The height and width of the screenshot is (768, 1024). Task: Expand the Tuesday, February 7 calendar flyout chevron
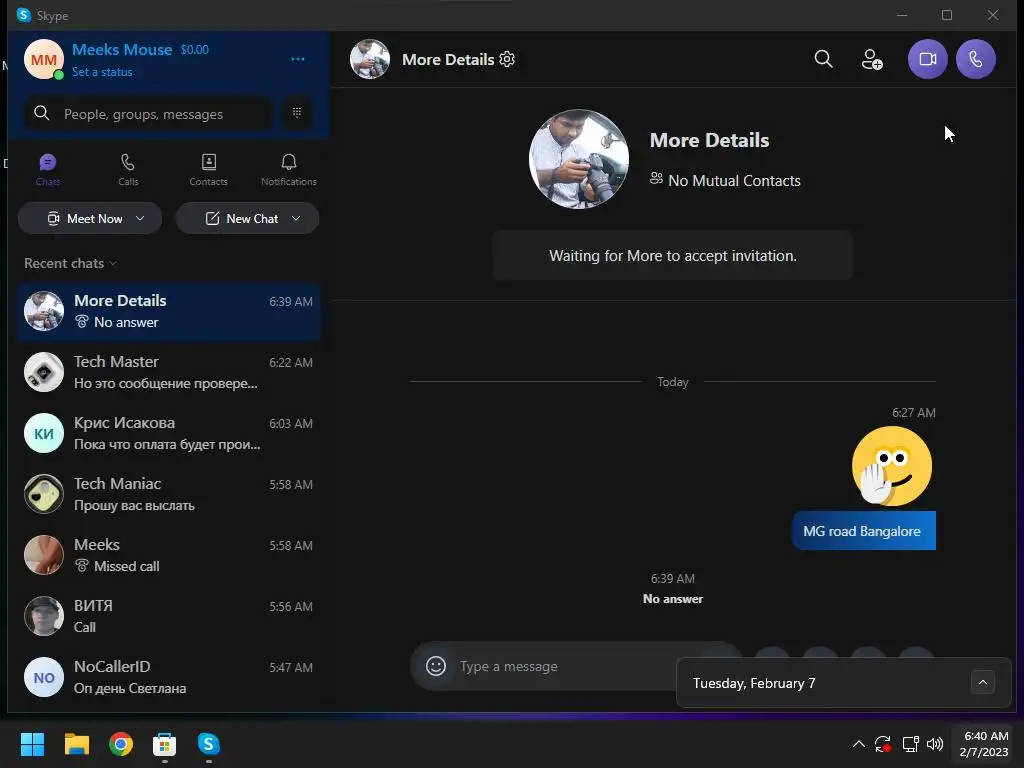pyautogui.click(x=982, y=682)
